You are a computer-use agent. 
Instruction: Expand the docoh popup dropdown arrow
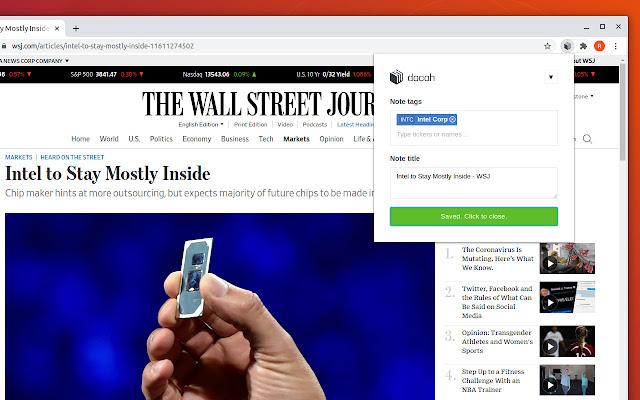point(551,77)
